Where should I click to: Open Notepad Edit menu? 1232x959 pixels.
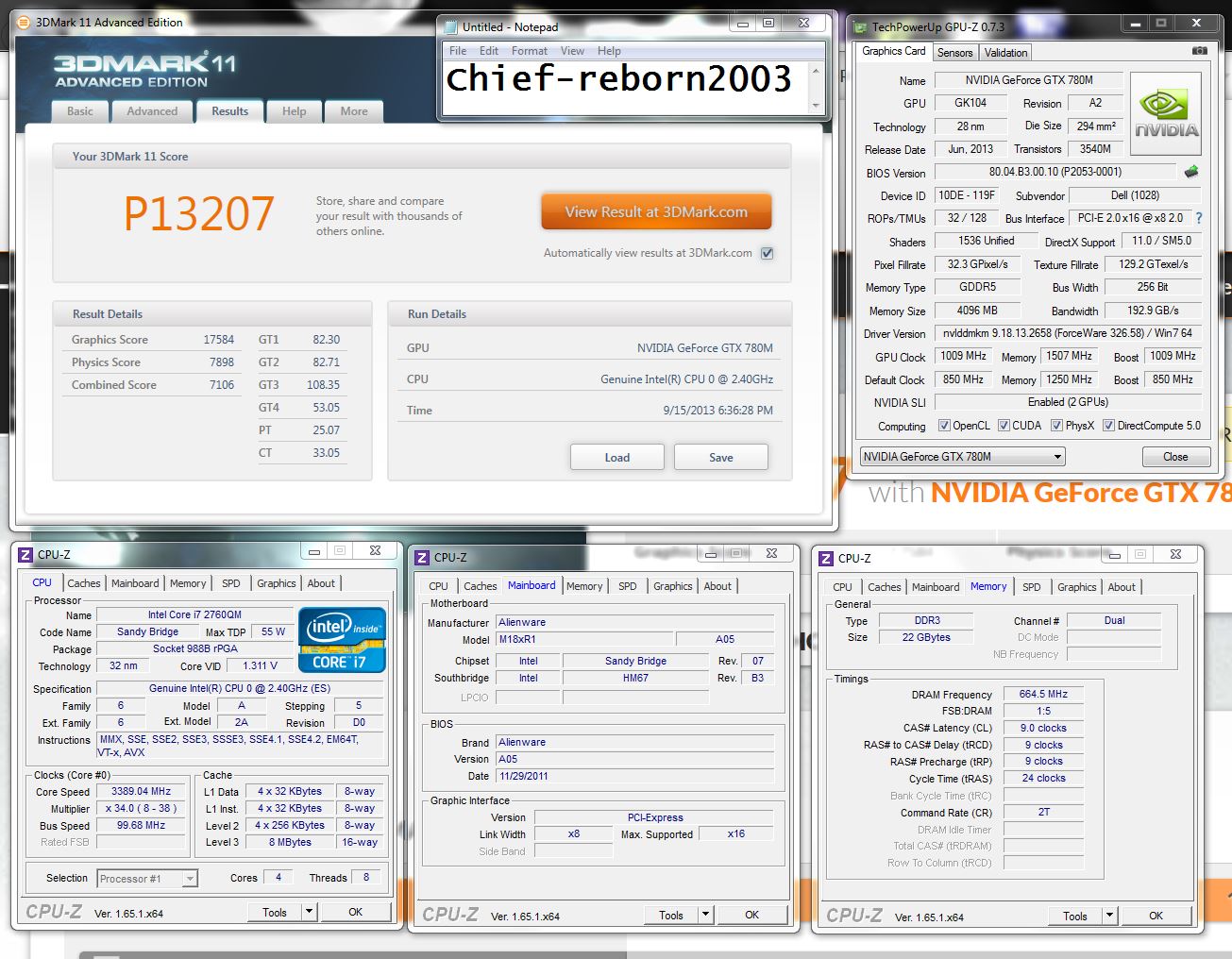point(489,51)
